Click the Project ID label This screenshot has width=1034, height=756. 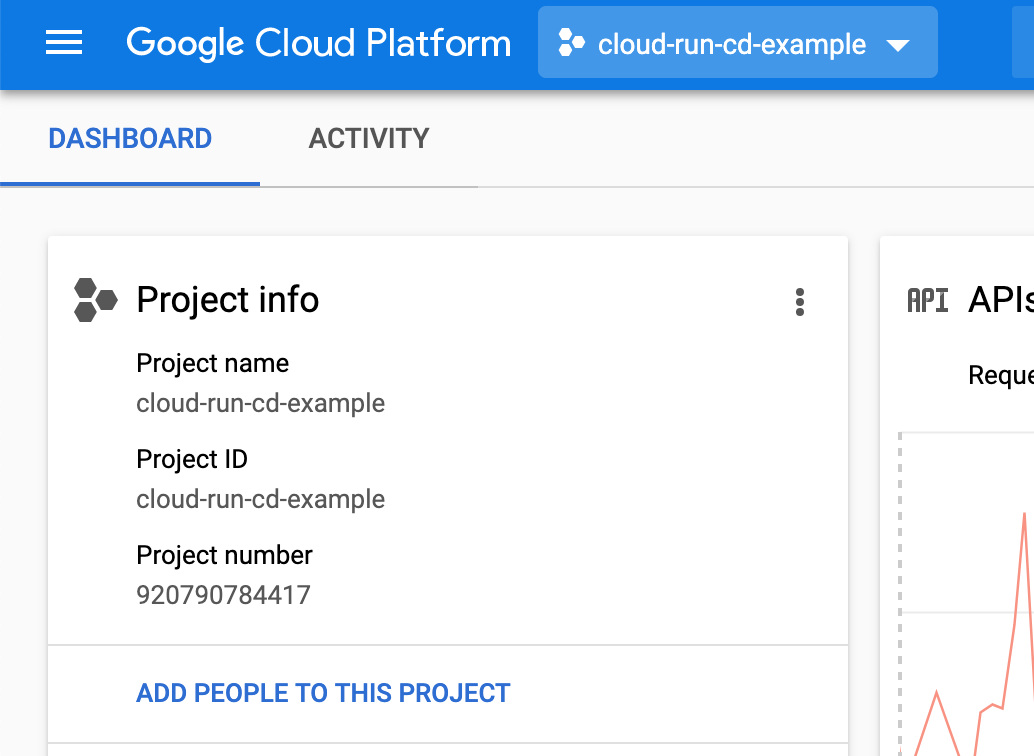[192, 459]
